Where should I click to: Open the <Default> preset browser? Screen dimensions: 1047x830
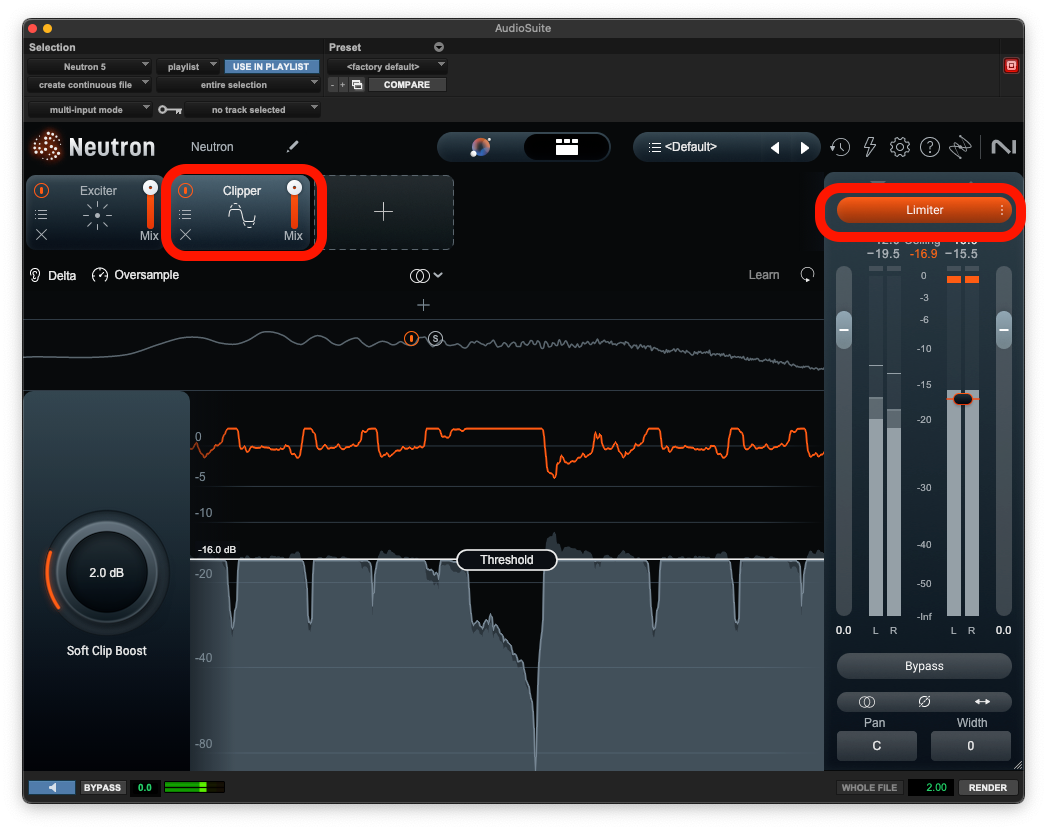pyautogui.click(x=690, y=147)
